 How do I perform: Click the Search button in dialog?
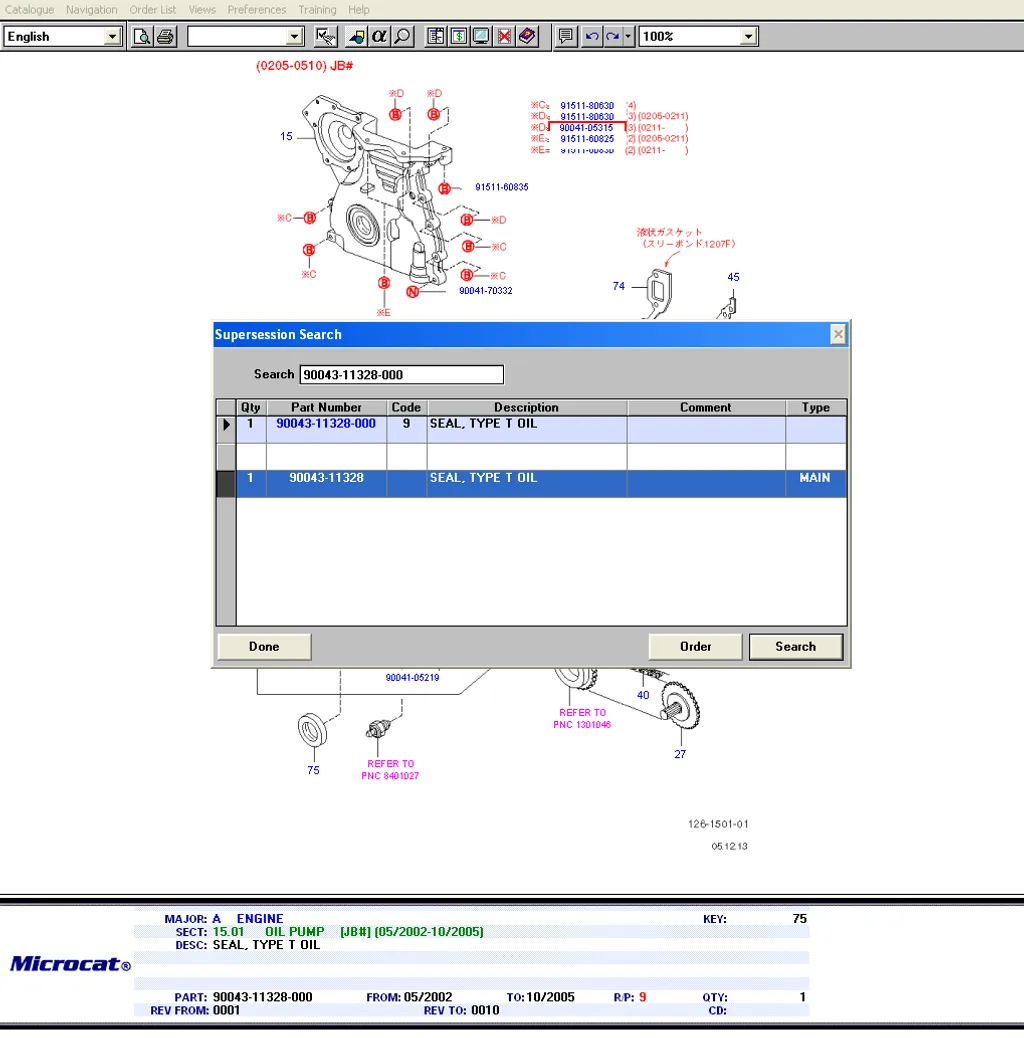tap(796, 647)
